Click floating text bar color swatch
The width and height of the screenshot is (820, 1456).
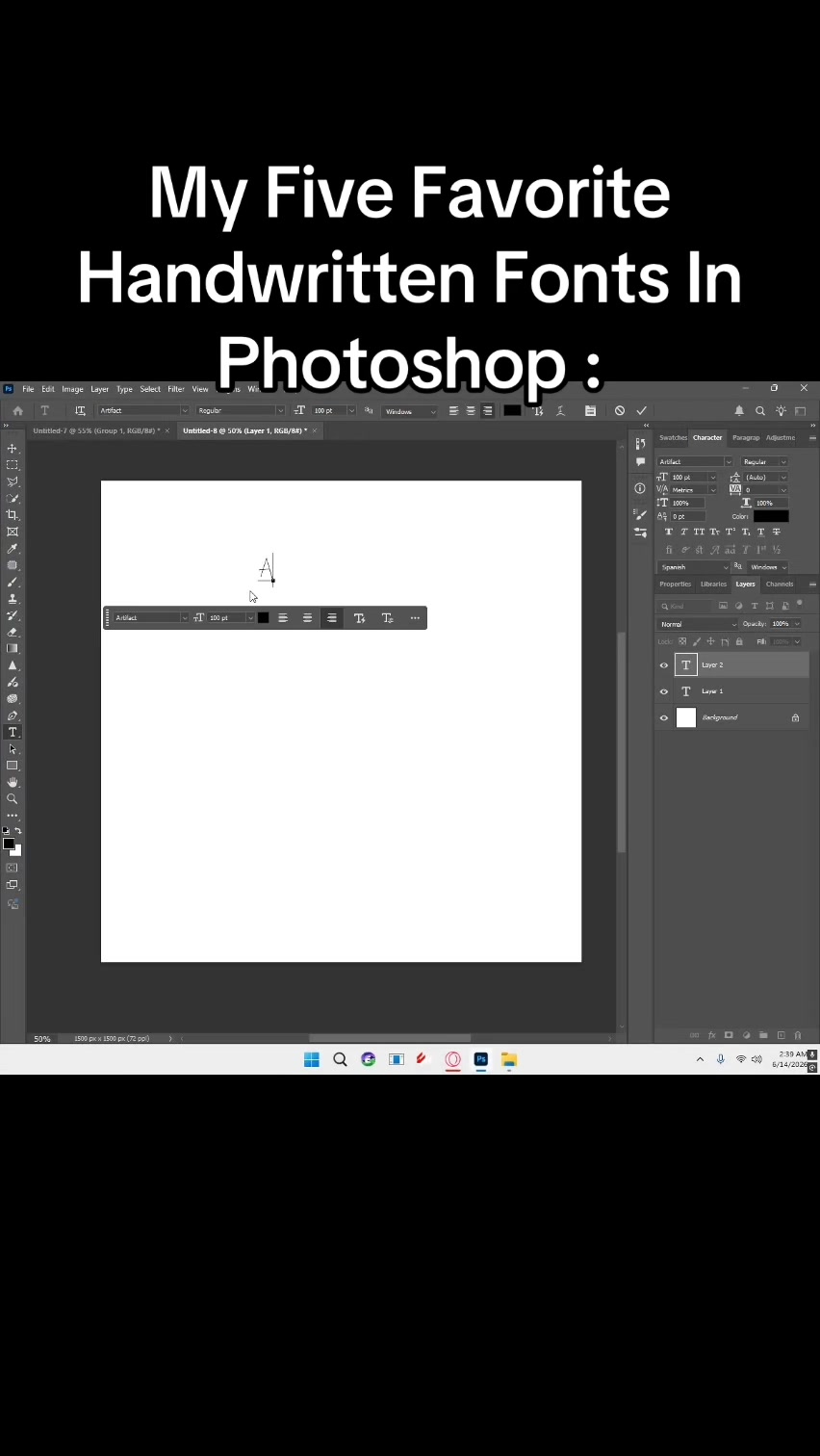[264, 618]
